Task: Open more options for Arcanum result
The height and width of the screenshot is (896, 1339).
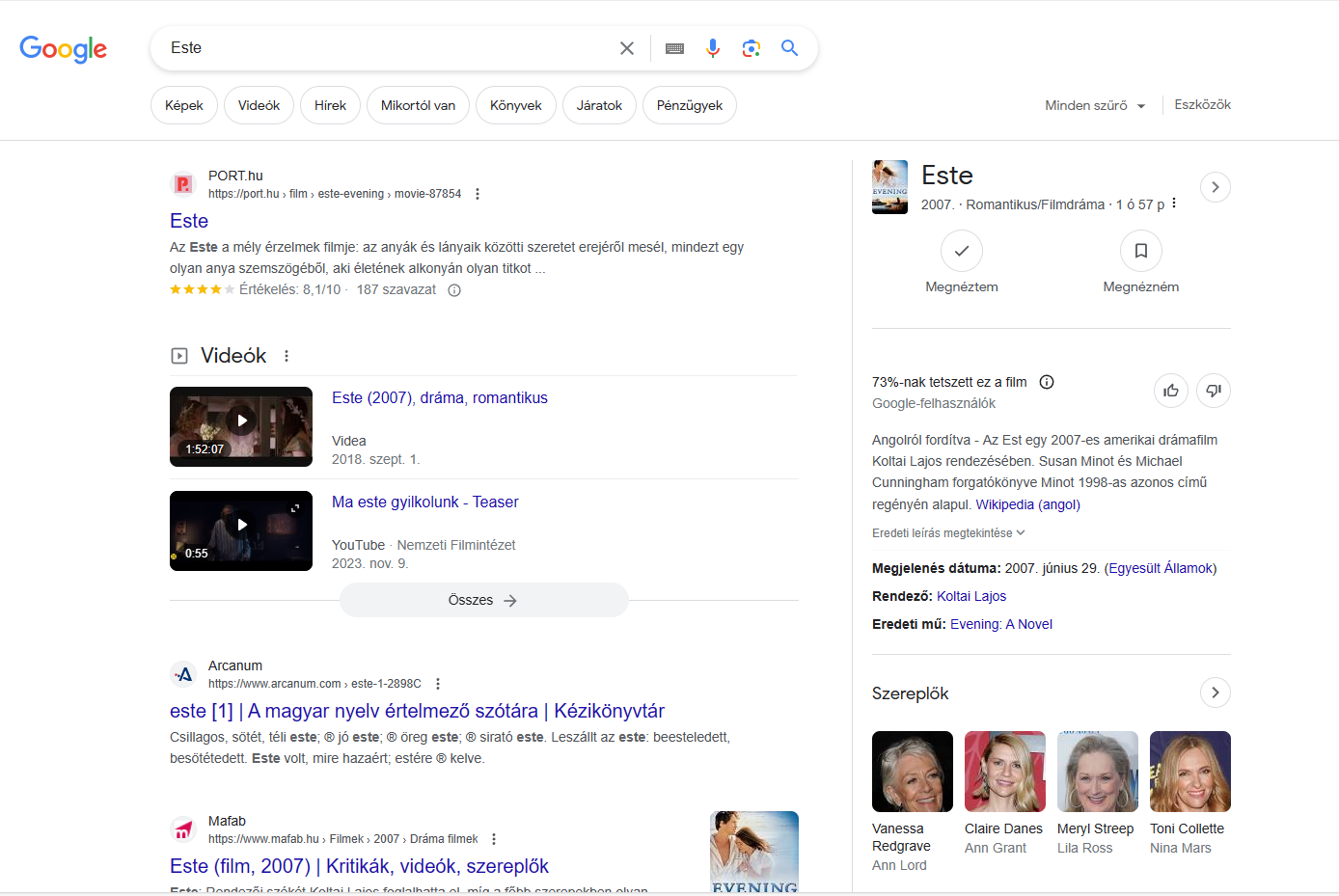Action: point(438,684)
